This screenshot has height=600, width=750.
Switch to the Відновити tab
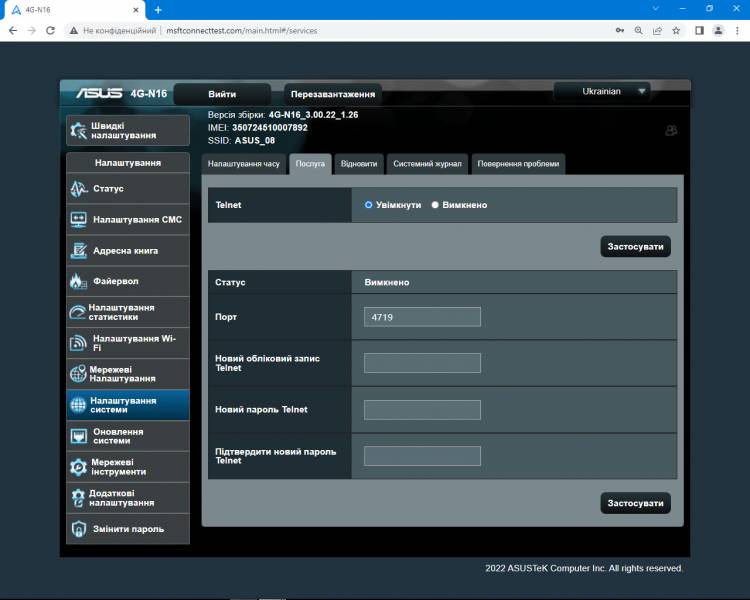(x=359, y=164)
